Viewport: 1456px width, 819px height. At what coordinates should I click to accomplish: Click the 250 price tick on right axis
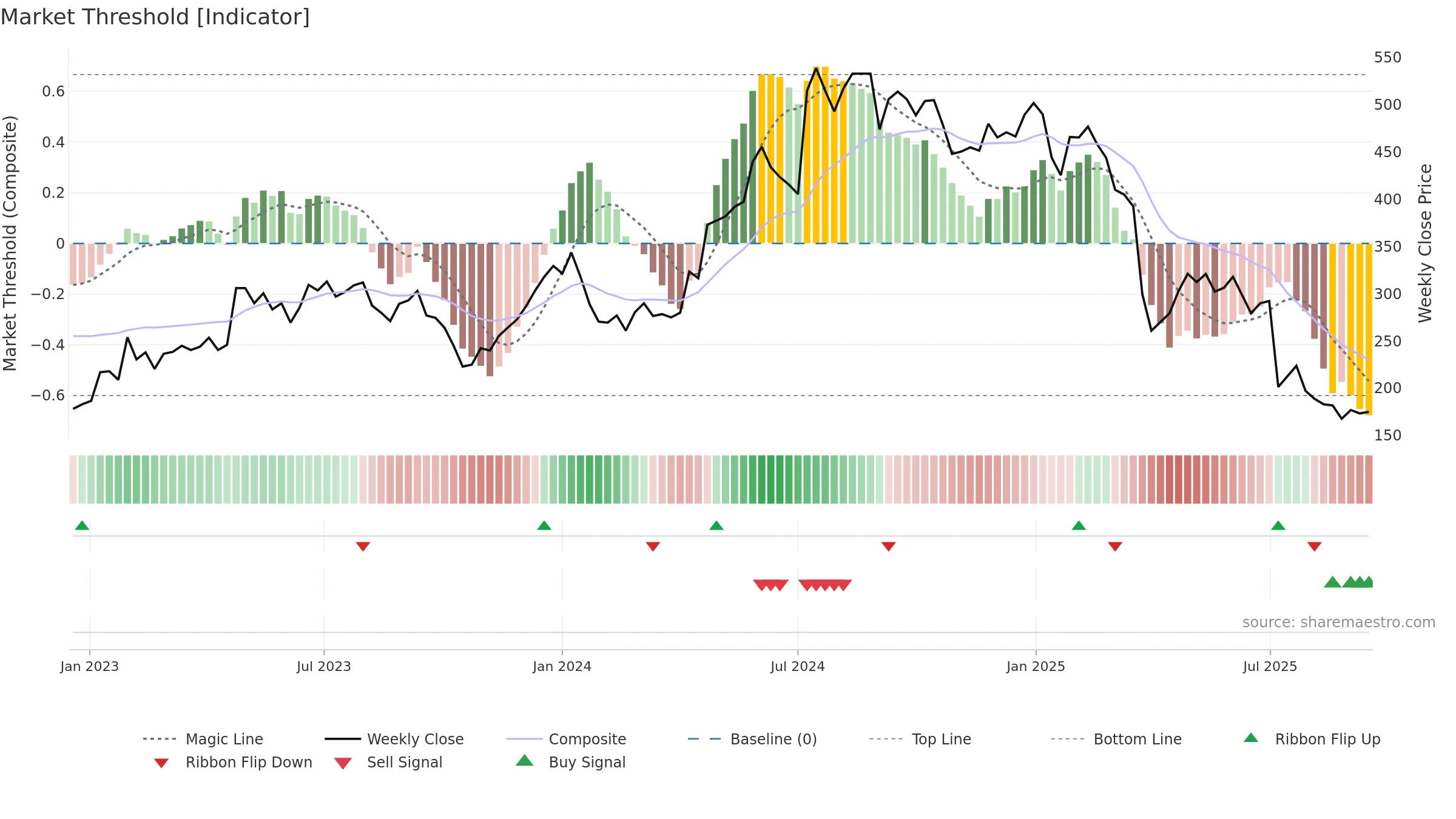point(1388,342)
